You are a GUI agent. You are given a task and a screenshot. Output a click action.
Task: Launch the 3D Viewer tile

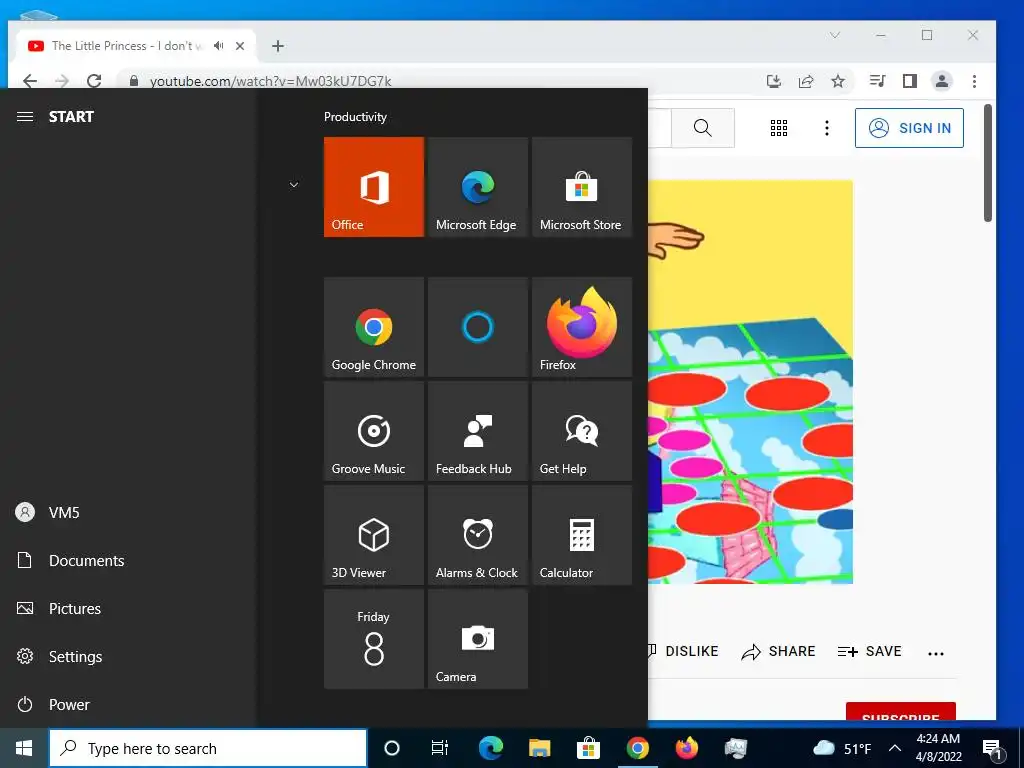click(x=374, y=535)
